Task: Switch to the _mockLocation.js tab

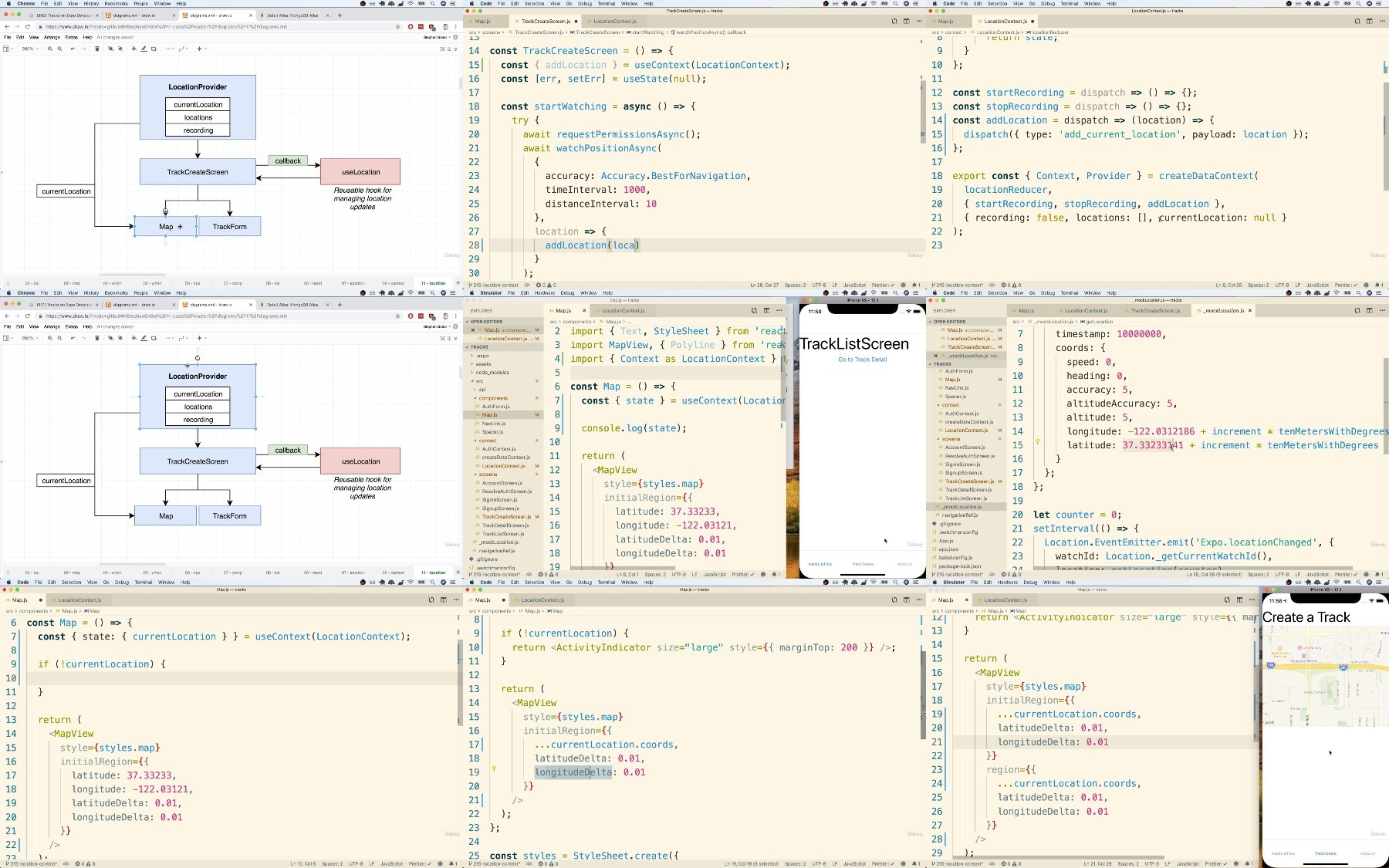Action: tap(1222, 310)
